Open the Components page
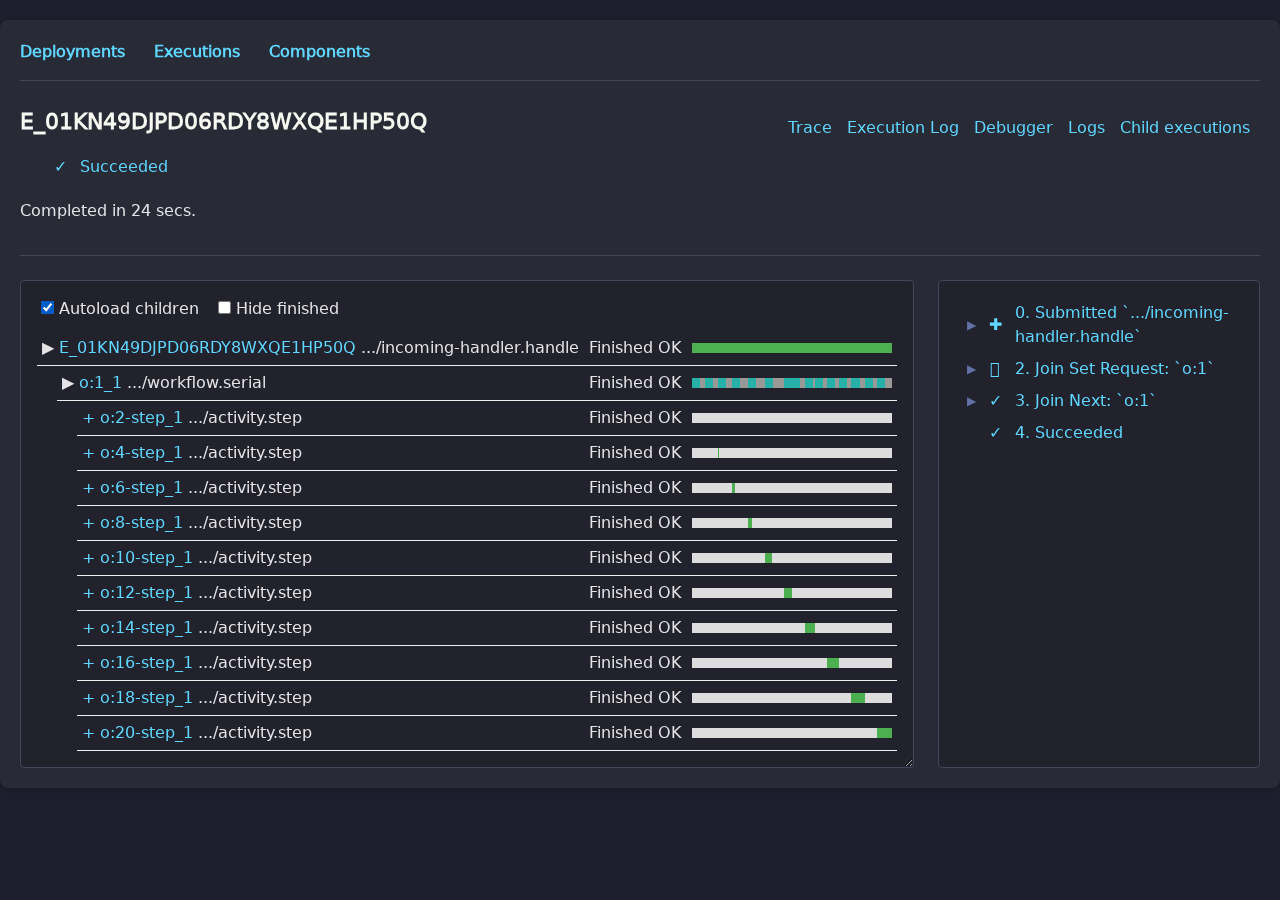Image resolution: width=1280 pixels, height=900 pixels. (x=319, y=51)
